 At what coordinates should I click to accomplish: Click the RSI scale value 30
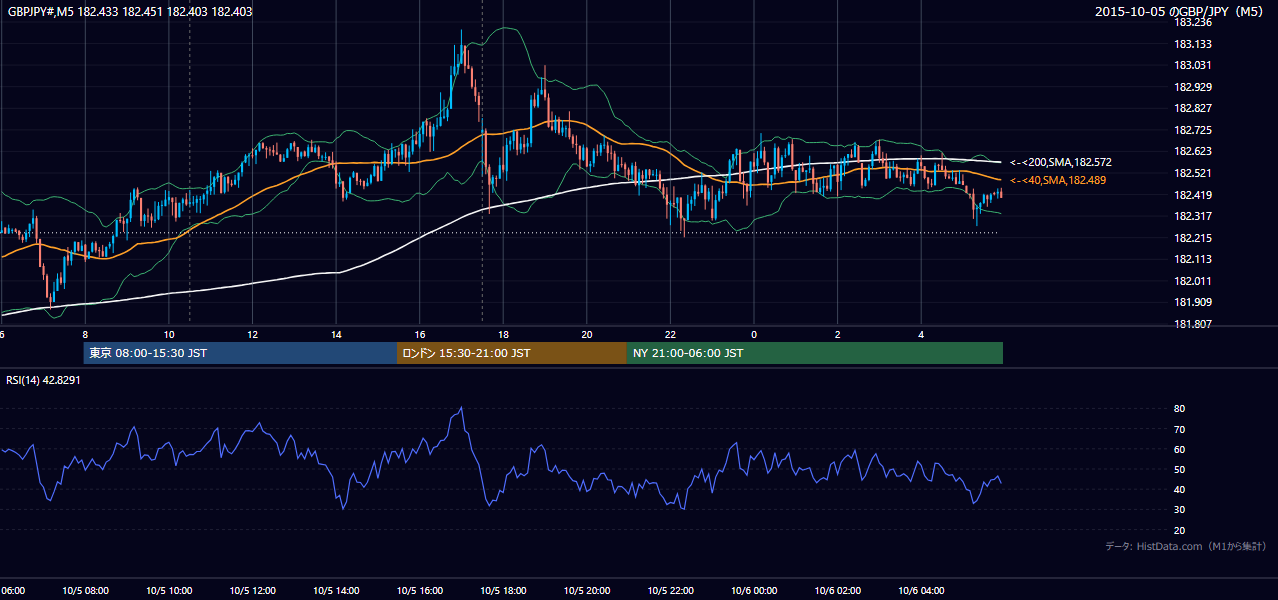[x=1180, y=510]
